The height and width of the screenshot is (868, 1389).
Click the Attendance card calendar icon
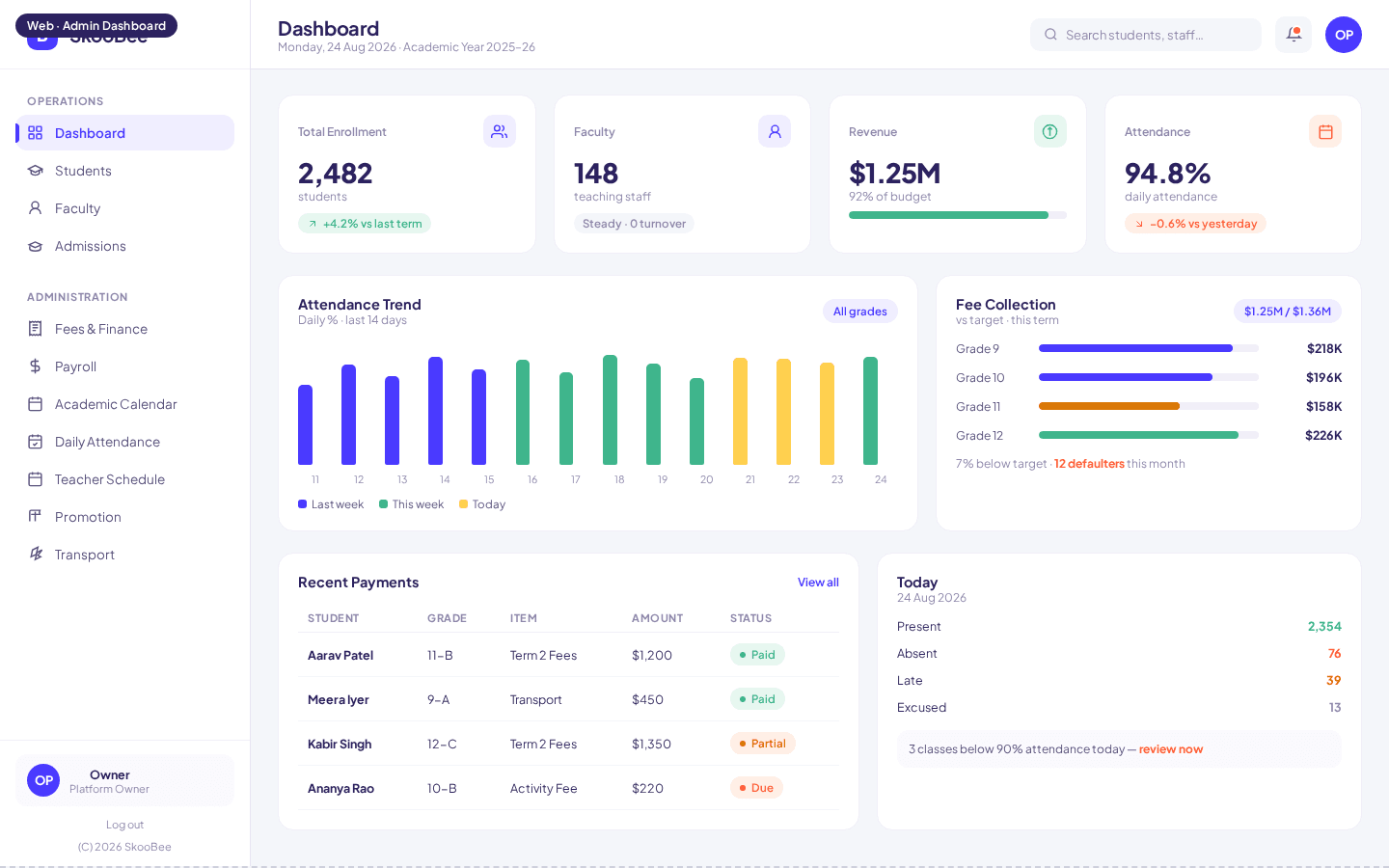[x=1325, y=131]
